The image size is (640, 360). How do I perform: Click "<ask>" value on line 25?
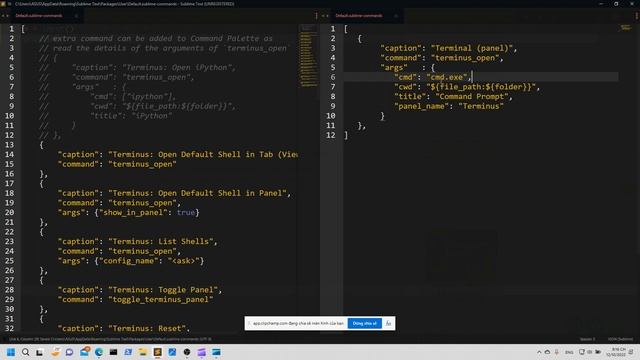pyautogui.click(x=183, y=261)
